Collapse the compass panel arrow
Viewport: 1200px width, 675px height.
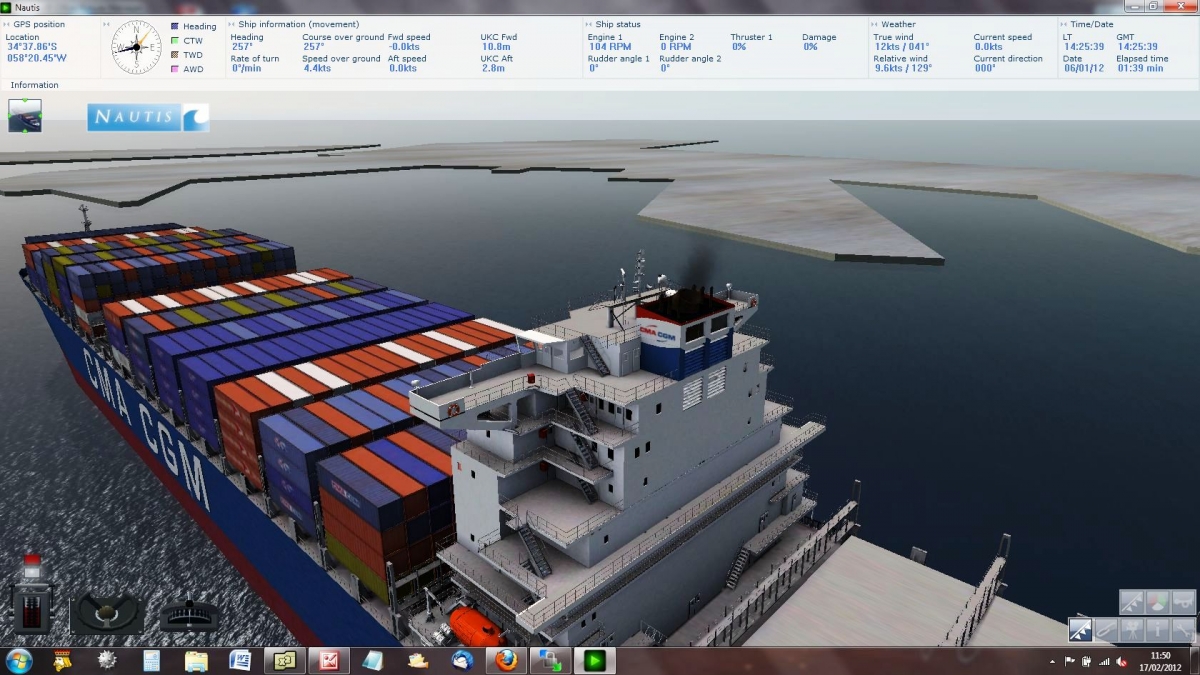click(x=107, y=24)
